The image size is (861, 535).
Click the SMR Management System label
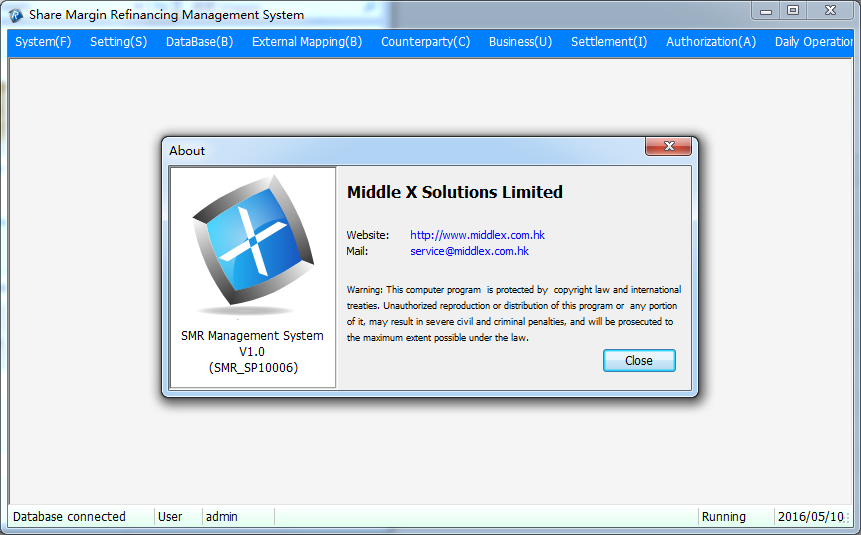[x=253, y=336]
